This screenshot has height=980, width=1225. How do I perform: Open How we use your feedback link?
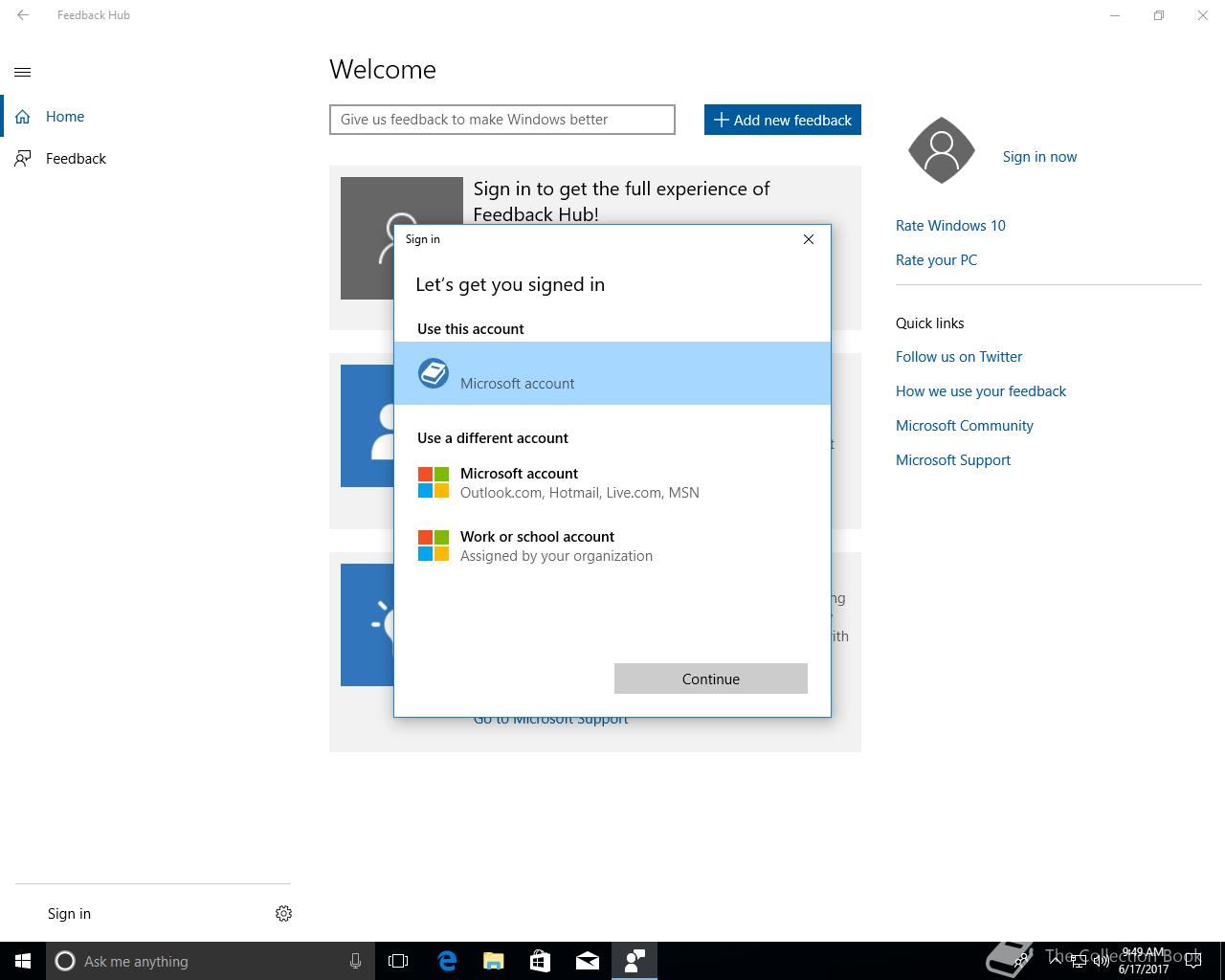pyautogui.click(x=981, y=391)
